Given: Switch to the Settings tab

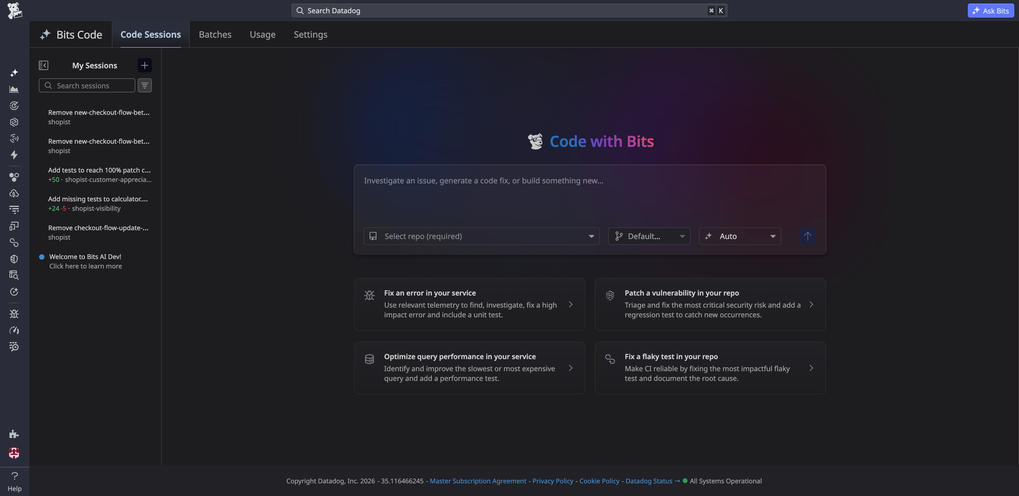Looking at the screenshot, I should [x=311, y=34].
